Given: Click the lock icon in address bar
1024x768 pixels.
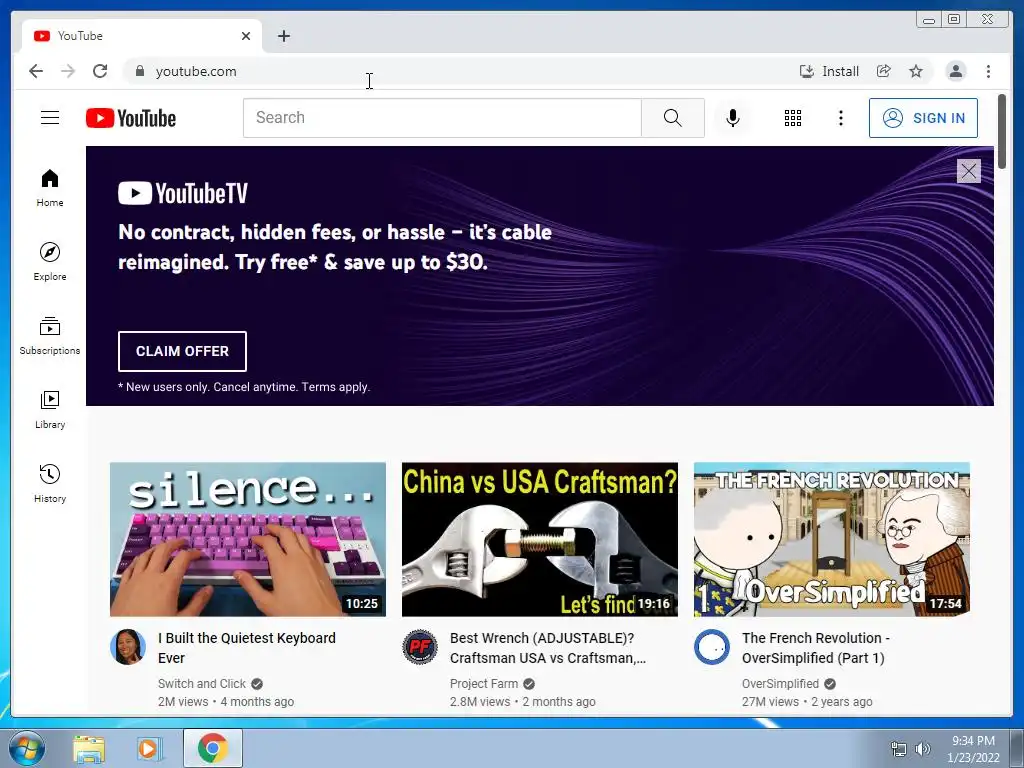Looking at the screenshot, I should [x=139, y=71].
